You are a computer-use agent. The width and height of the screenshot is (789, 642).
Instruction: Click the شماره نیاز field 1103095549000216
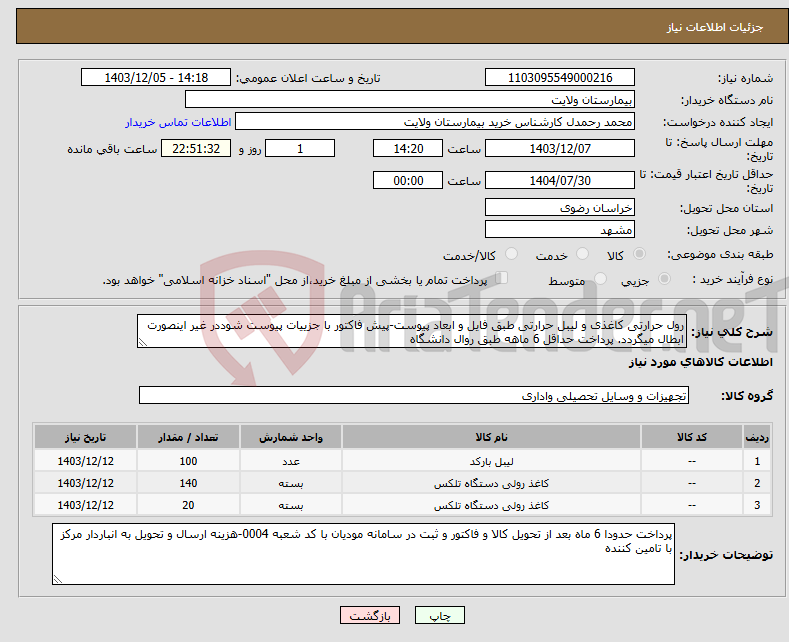pos(560,77)
